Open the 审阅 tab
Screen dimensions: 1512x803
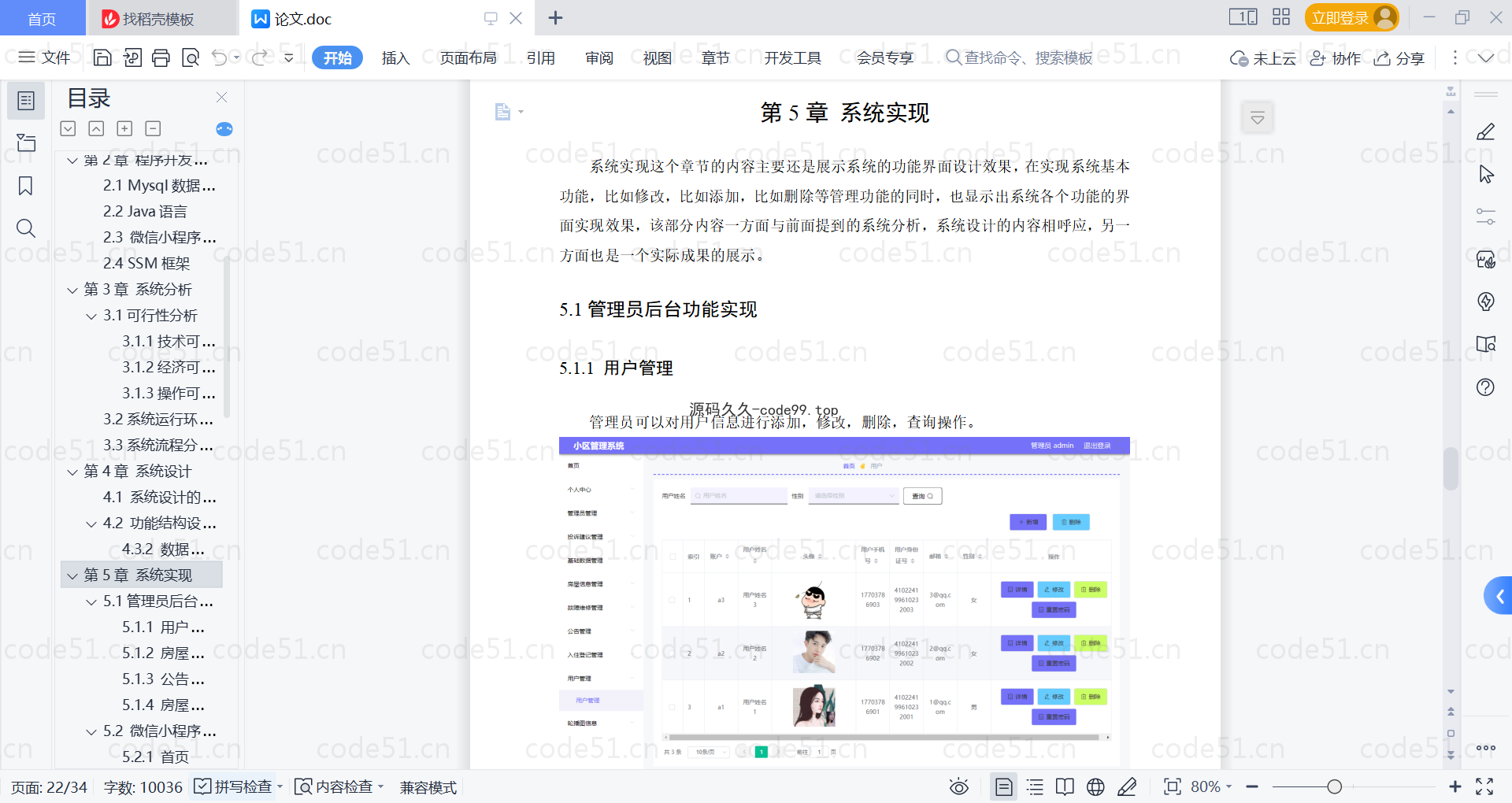coord(599,57)
